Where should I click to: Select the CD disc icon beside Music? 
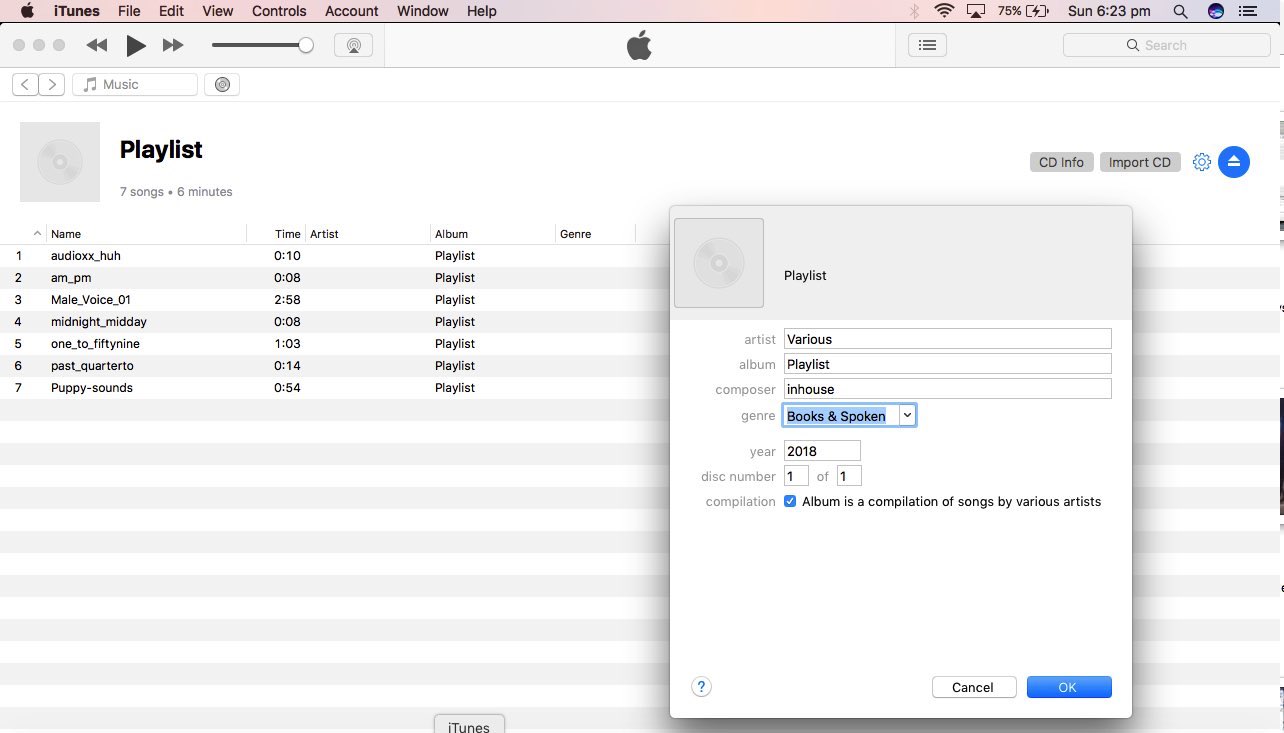coord(222,85)
